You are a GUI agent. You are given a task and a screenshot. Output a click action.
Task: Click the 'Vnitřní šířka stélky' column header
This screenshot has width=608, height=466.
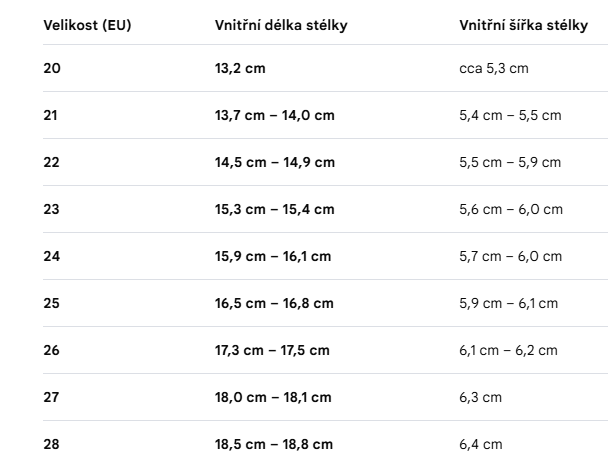523,25
